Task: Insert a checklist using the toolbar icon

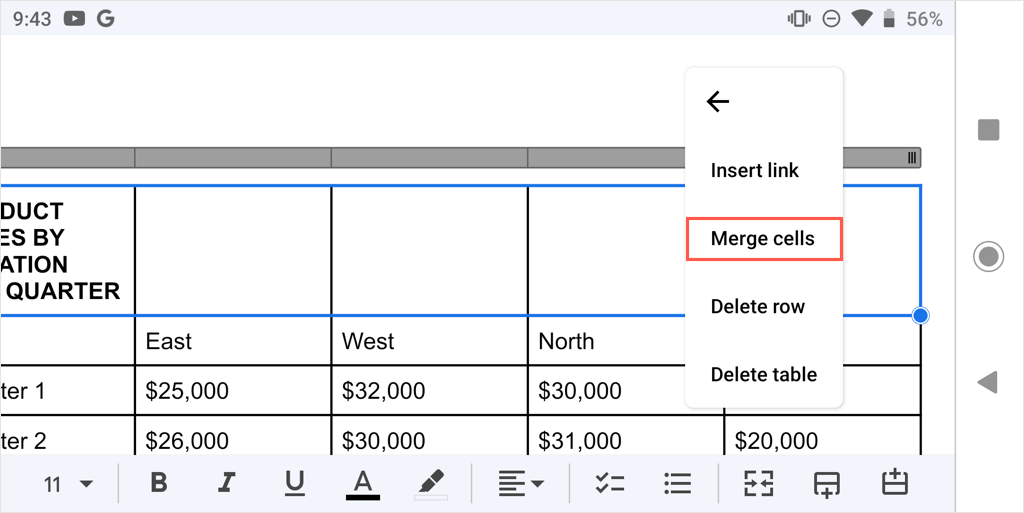Action: click(x=609, y=484)
